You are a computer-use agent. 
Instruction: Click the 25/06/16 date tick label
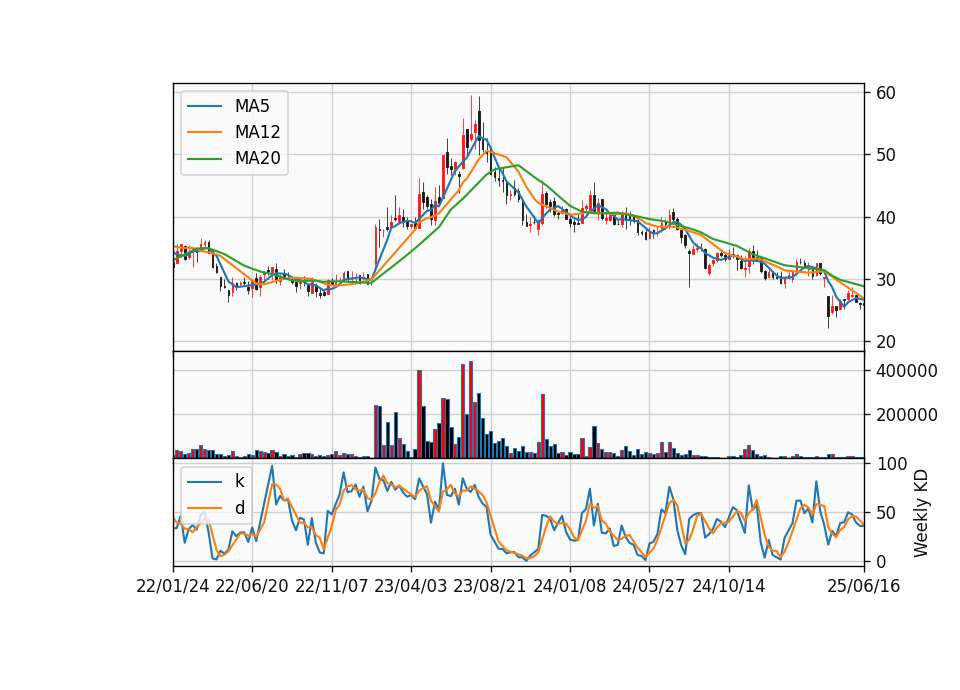click(x=864, y=586)
